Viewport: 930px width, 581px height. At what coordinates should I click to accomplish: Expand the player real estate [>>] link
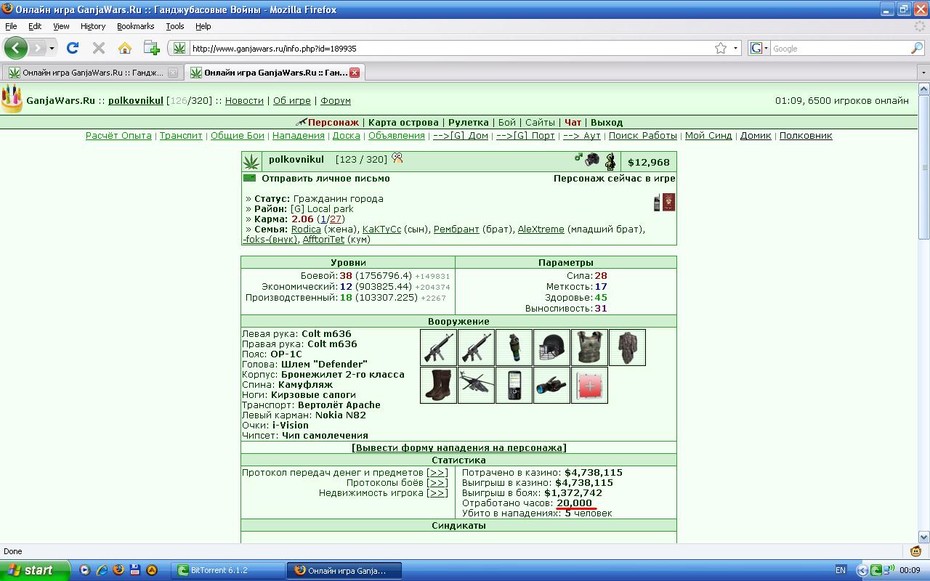coord(437,493)
